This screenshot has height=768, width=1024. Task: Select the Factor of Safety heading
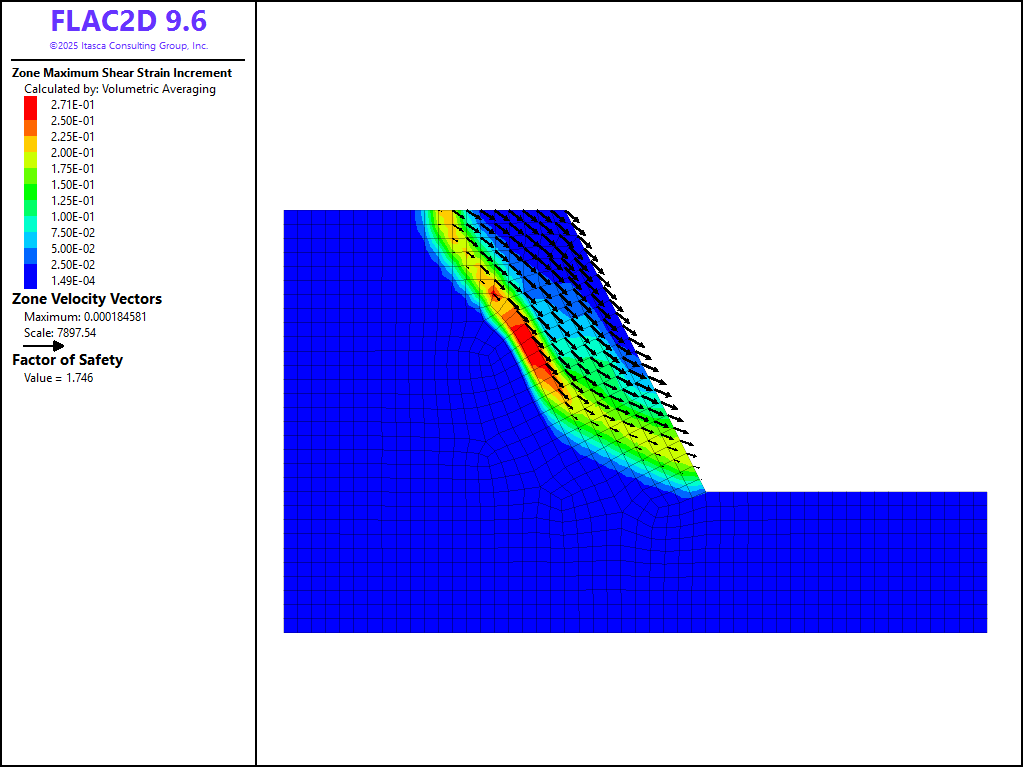point(67,360)
